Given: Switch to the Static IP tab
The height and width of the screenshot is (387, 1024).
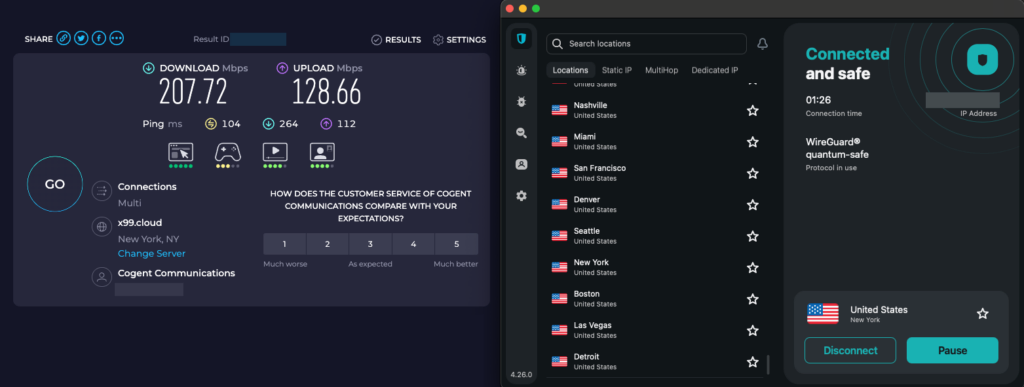Looking at the screenshot, I should tap(617, 70).
